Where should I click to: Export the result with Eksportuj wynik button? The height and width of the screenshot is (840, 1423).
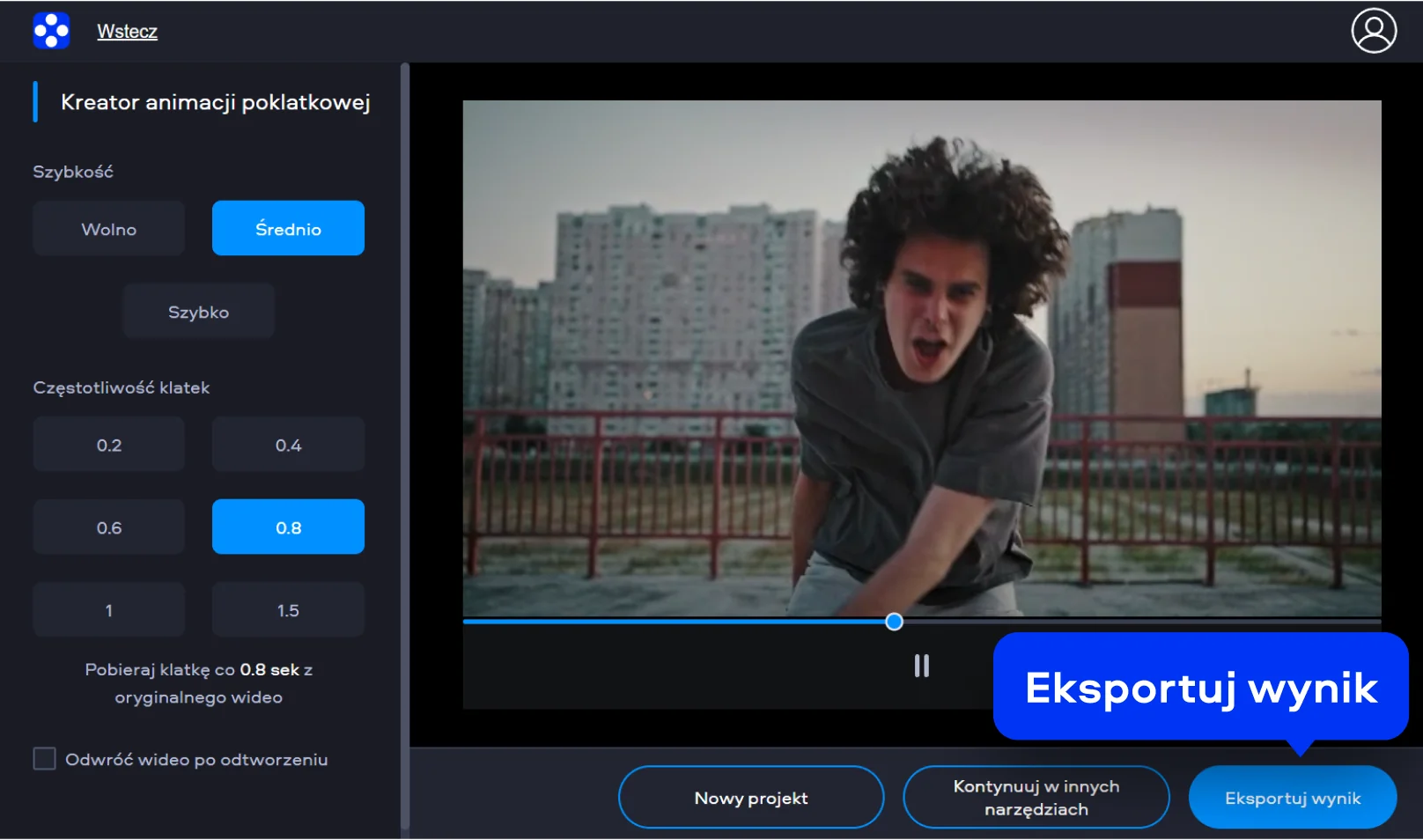click(x=1293, y=798)
